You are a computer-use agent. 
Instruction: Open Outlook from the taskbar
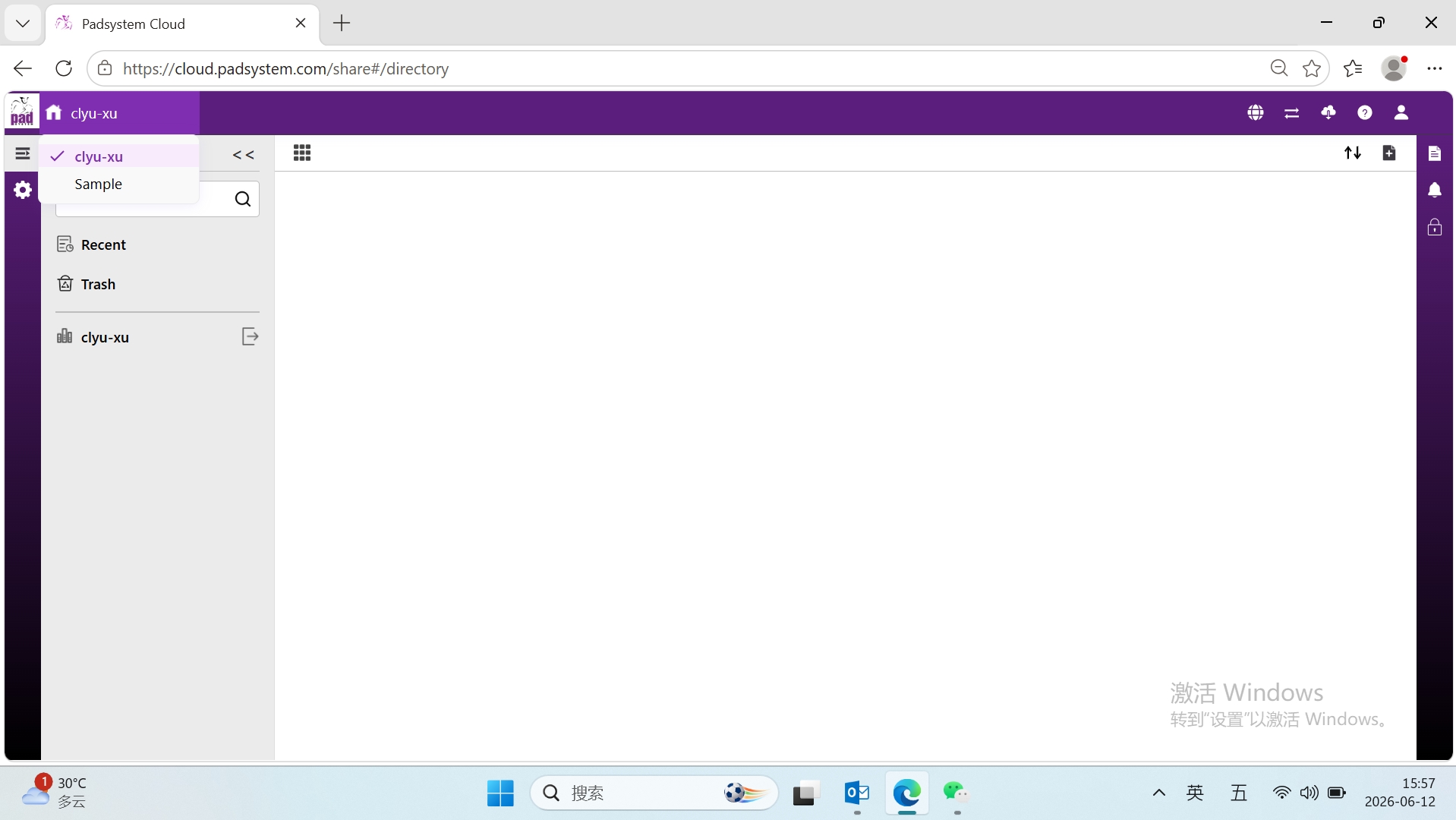click(856, 793)
